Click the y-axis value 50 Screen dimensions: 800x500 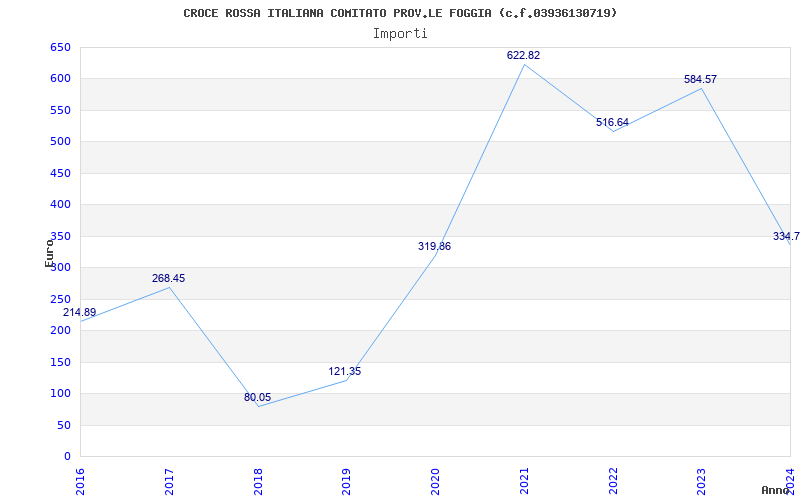coord(63,425)
